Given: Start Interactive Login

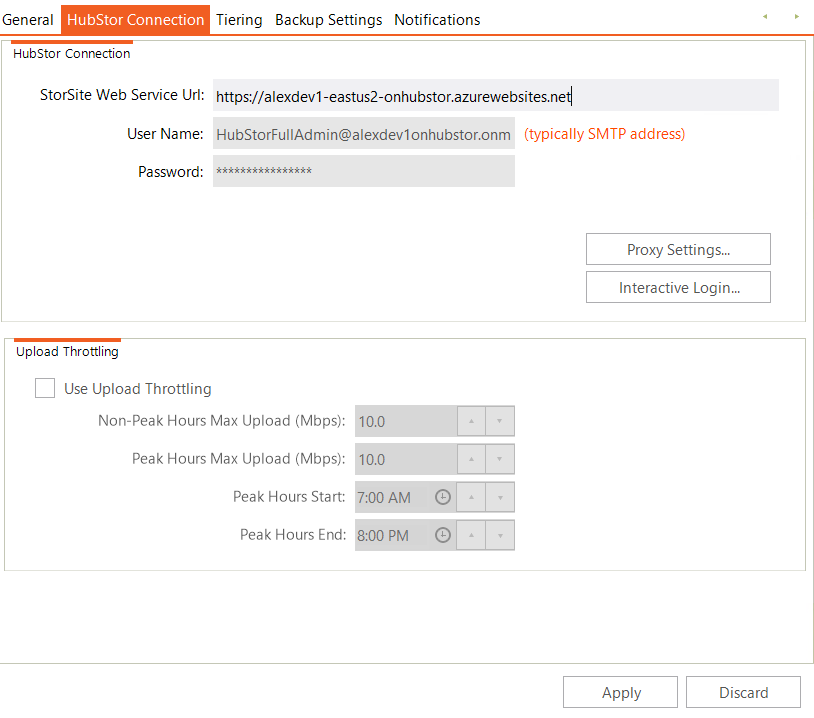Looking at the screenshot, I should (x=678, y=287).
